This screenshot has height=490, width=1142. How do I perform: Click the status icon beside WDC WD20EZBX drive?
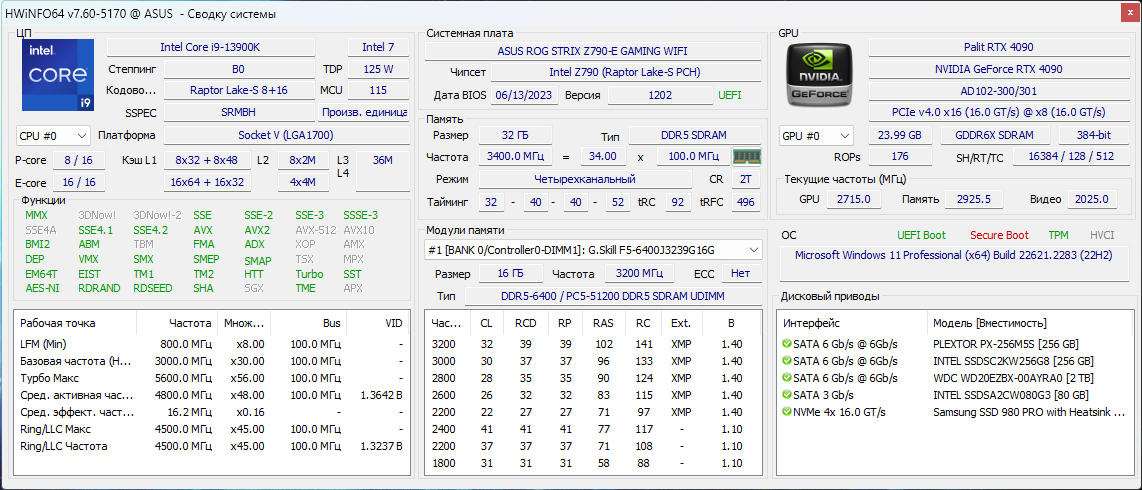[x=787, y=378]
